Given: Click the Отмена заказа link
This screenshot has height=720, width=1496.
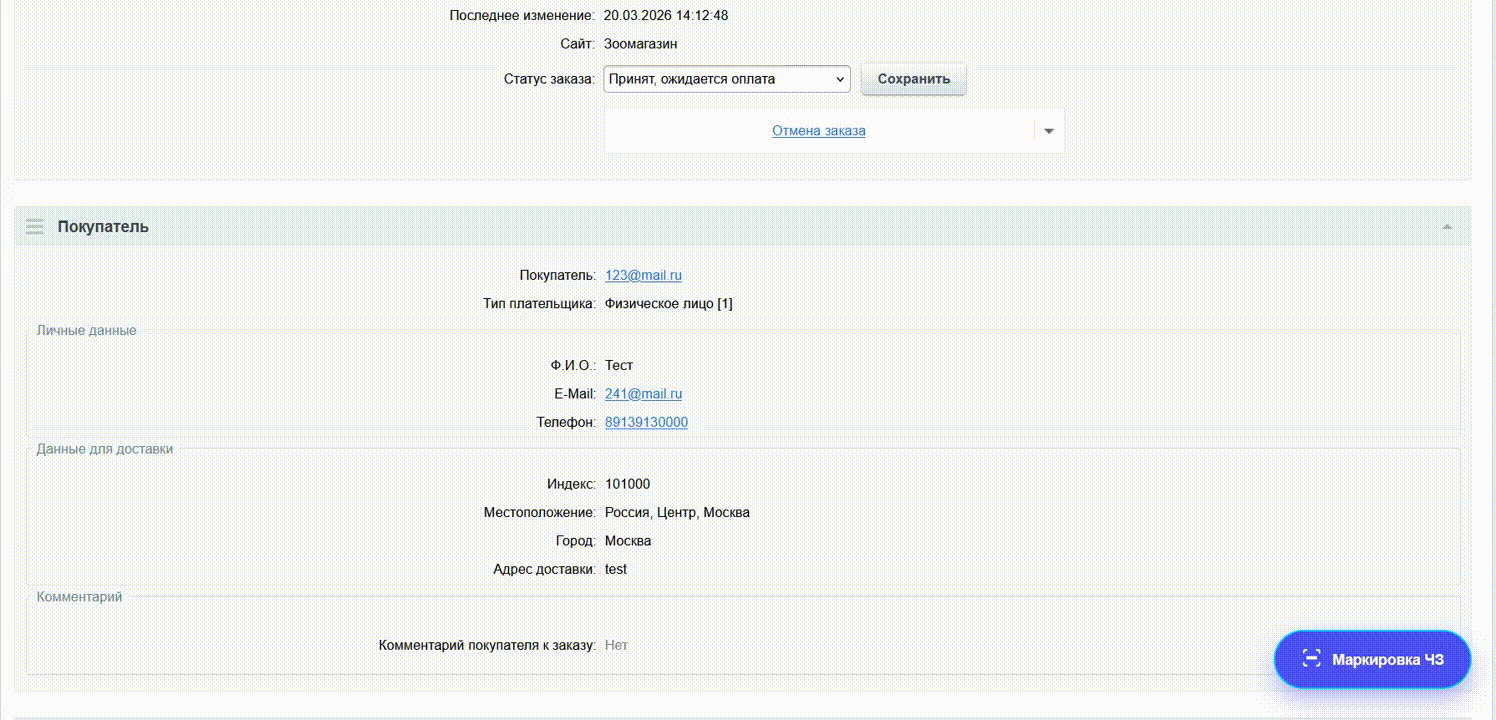Looking at the screenshot, I should 818,131.
